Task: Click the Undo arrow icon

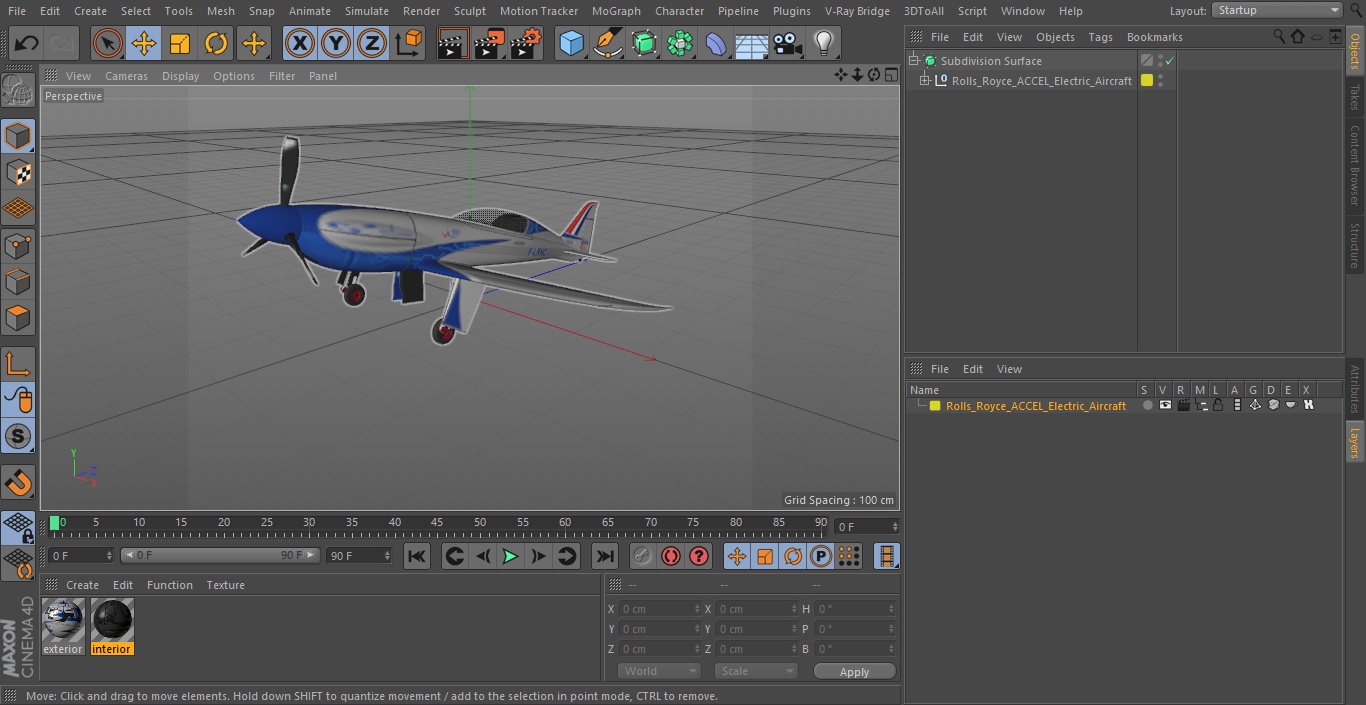Action: tap(26, 43)
